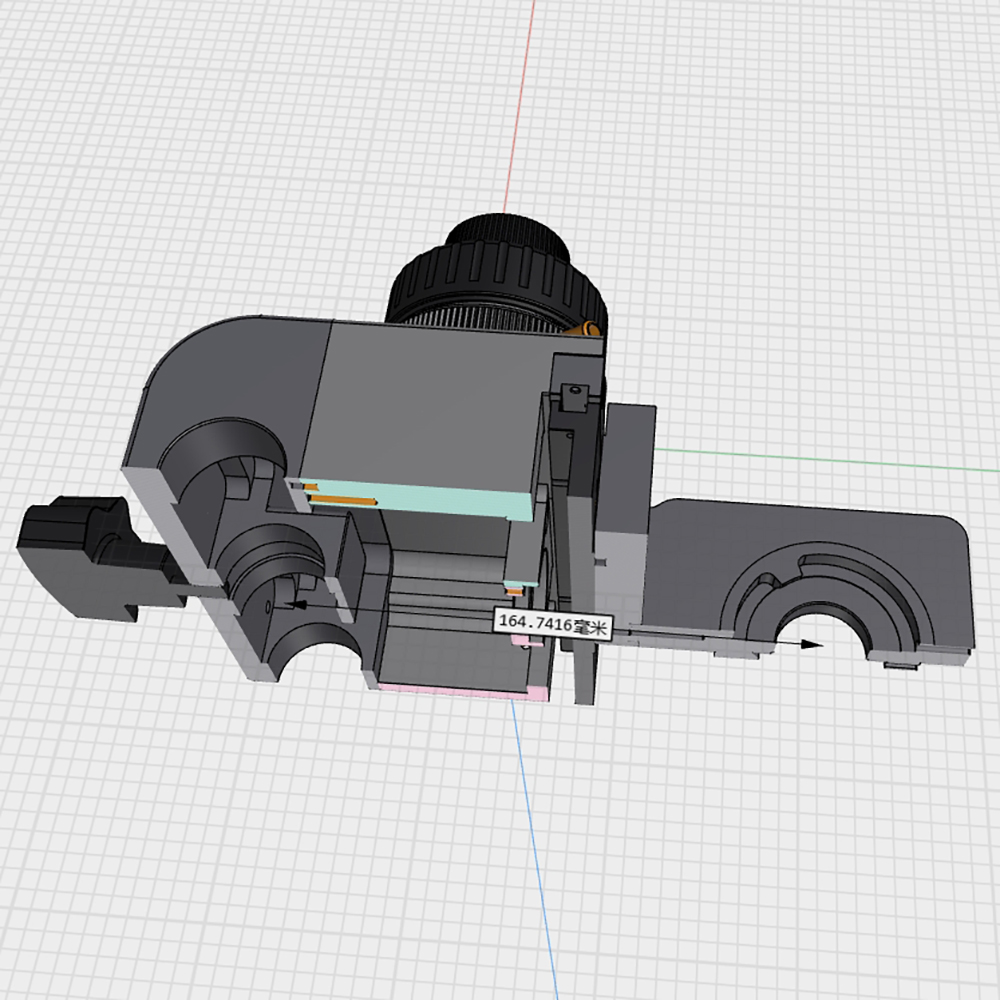The image size is (1000, 1000).
Task: Select the long orange strip on the teal face
Action: 345,497
